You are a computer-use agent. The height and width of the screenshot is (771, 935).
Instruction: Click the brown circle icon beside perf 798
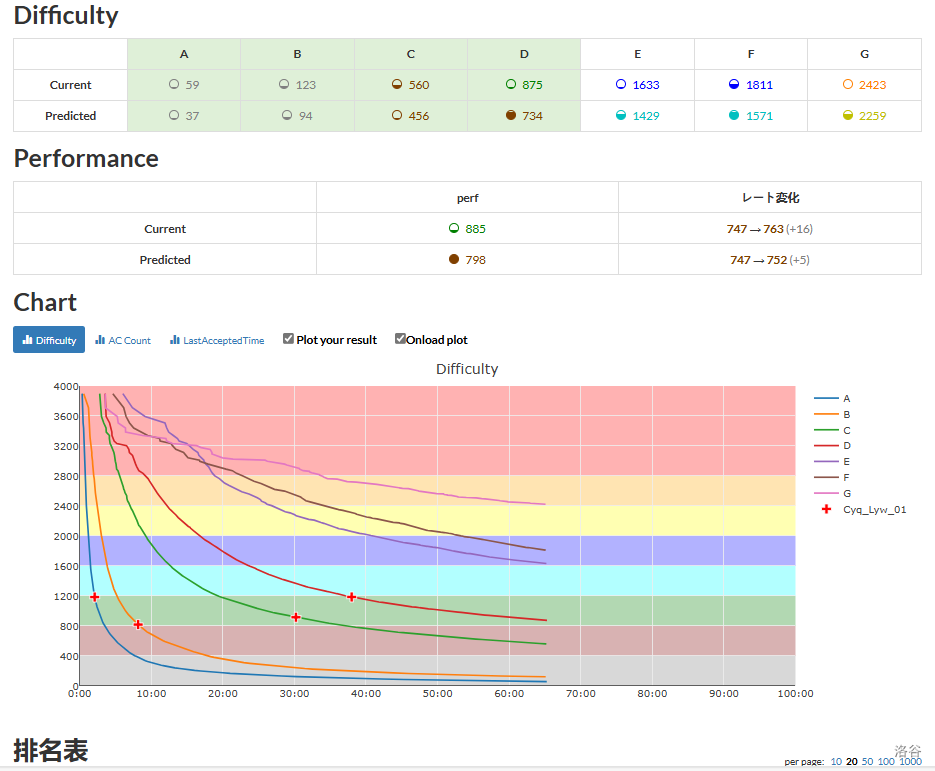[x=454, y=260]
